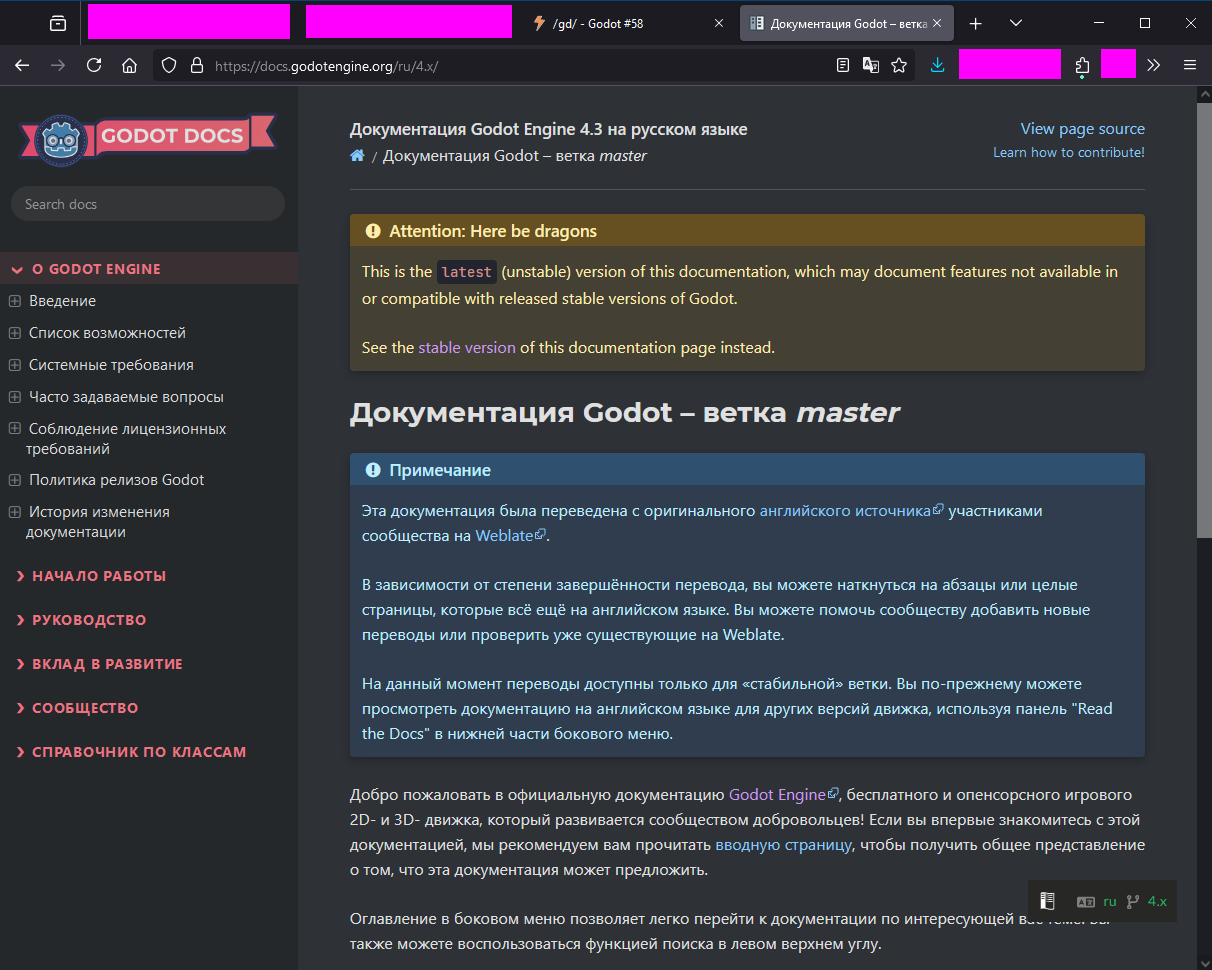Toggle Firefox Reader View icon
Image resolution: width=1212 pixels, height=970 pixels.
point(843,65)
